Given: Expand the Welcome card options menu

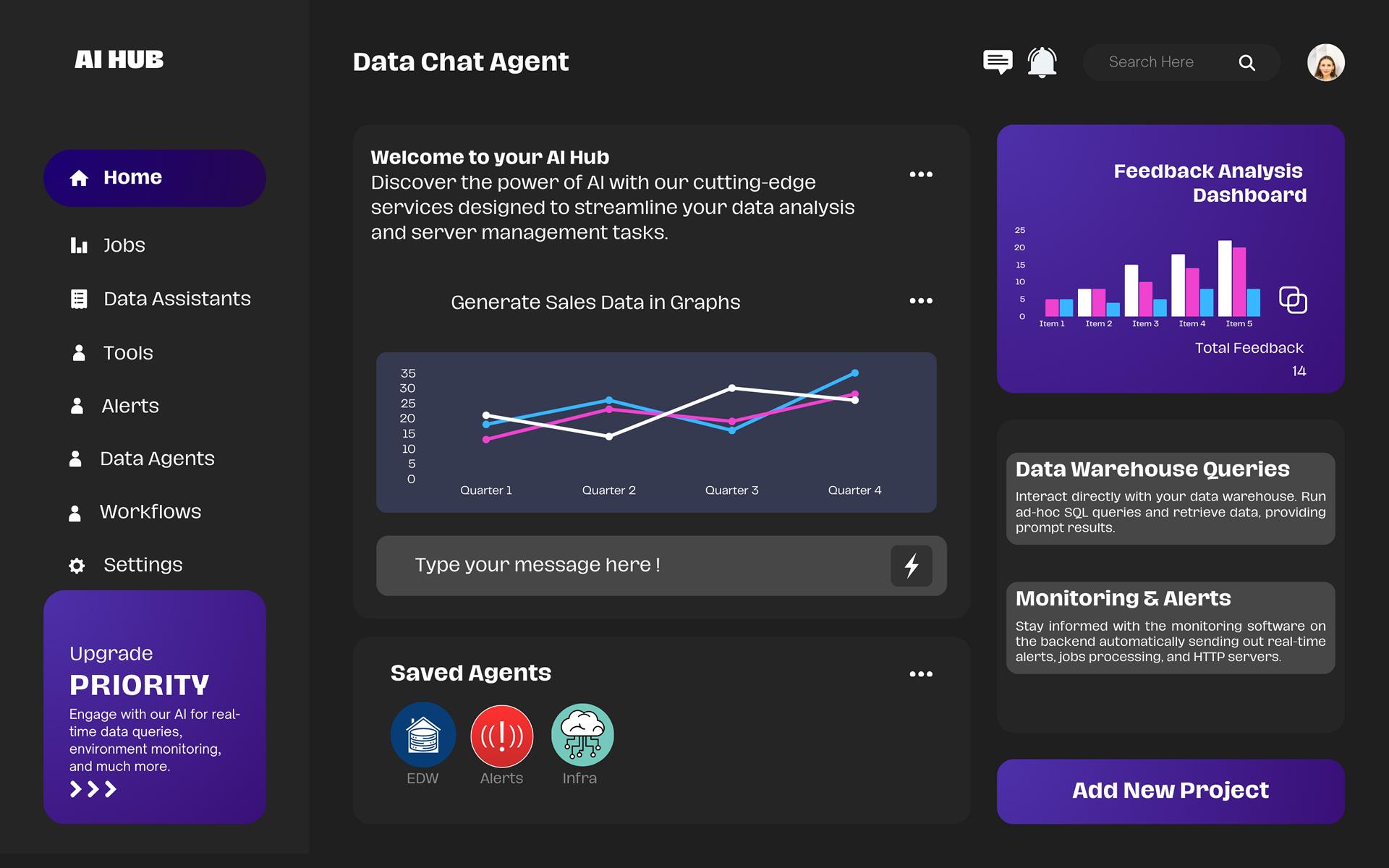Looking at the screenshot, I should tap(920, 174).
